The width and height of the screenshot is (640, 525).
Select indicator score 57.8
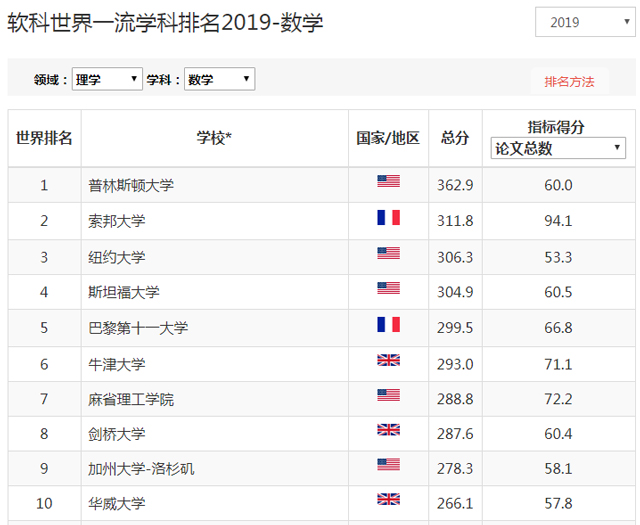[558, 503]
